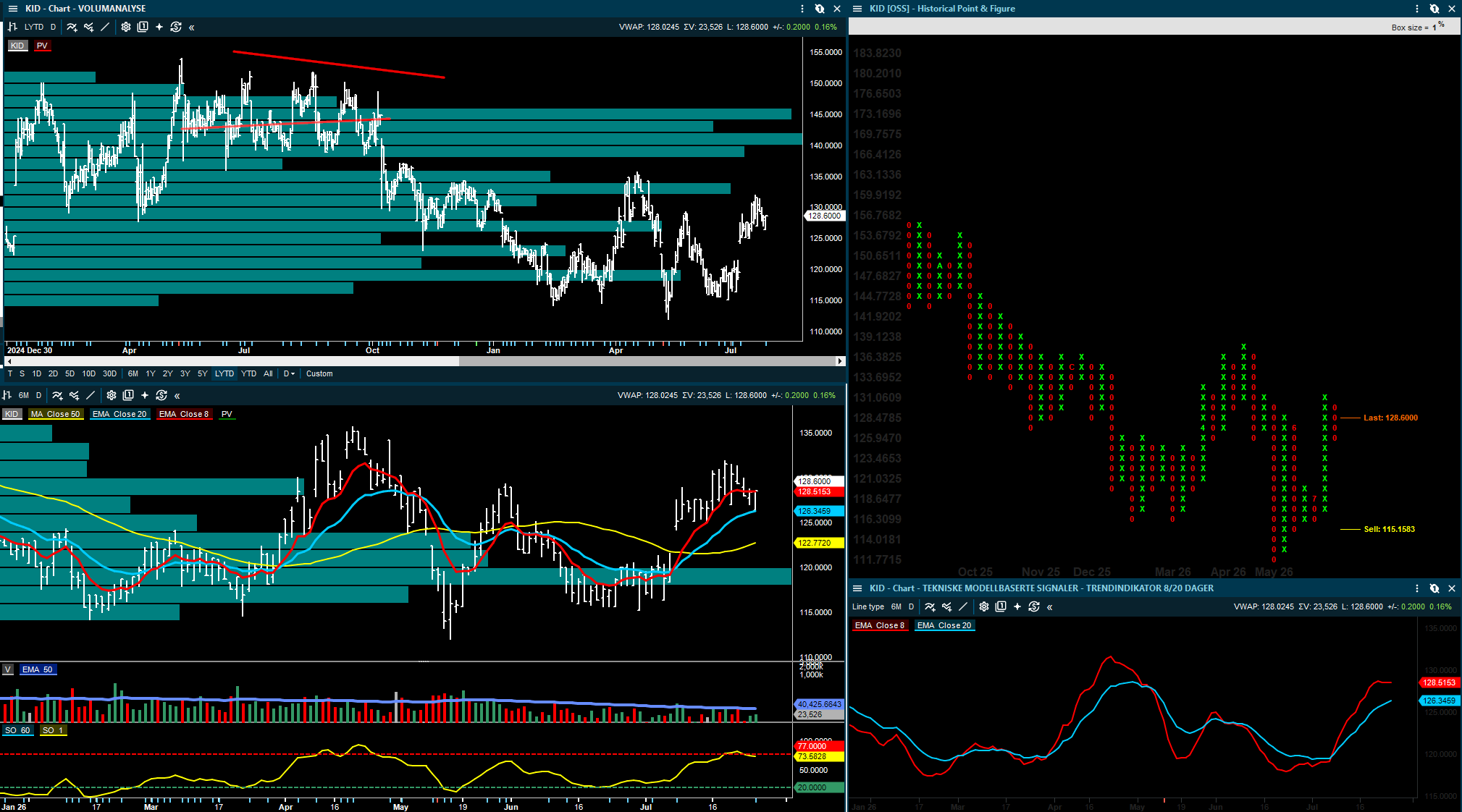Toggle the SO 1 stochastic legend label
The height and width of the screenshot is (812, 1462).
click(x=53, y=730)
